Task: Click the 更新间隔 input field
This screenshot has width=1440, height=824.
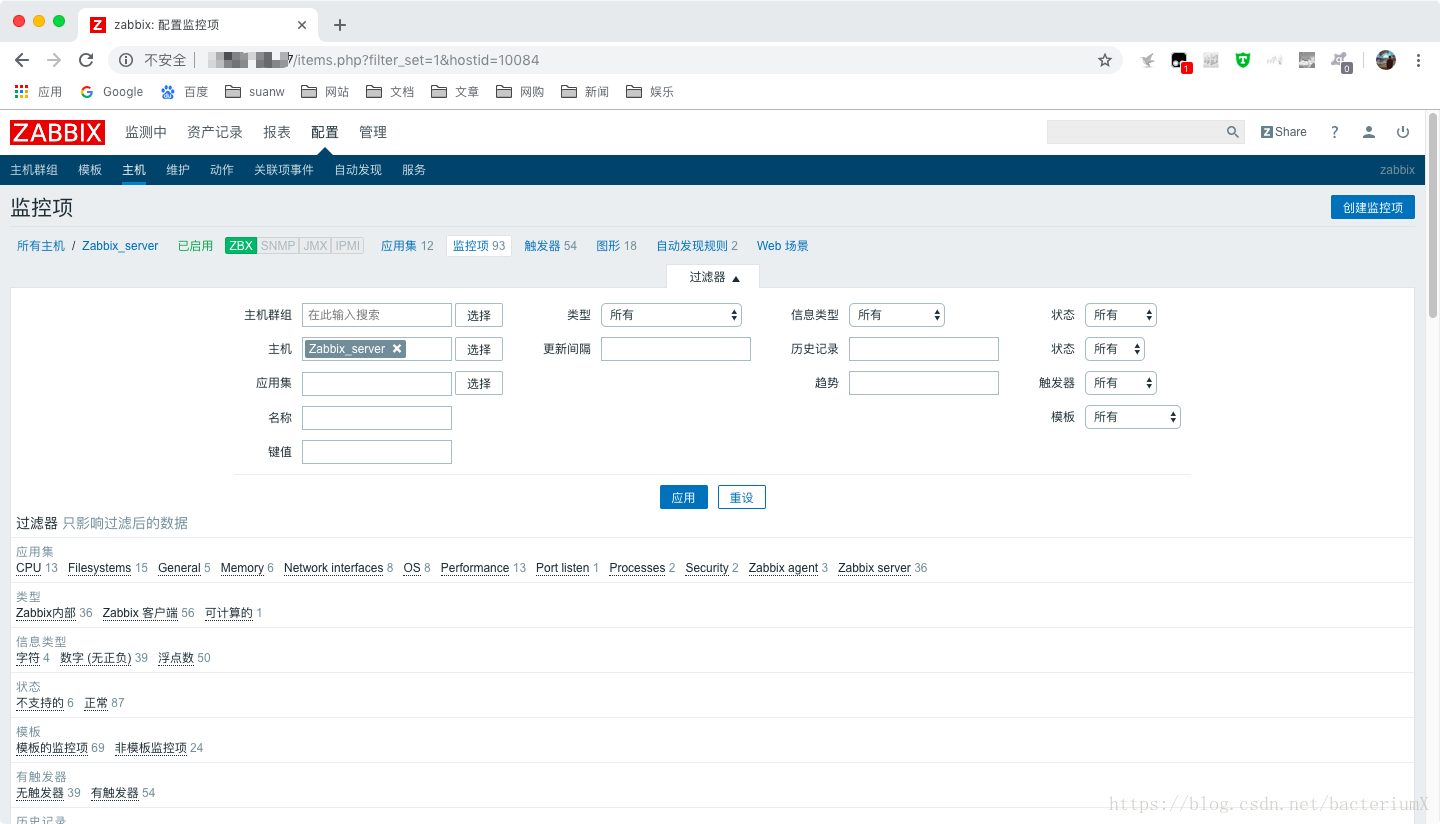Action: point(676,349)
